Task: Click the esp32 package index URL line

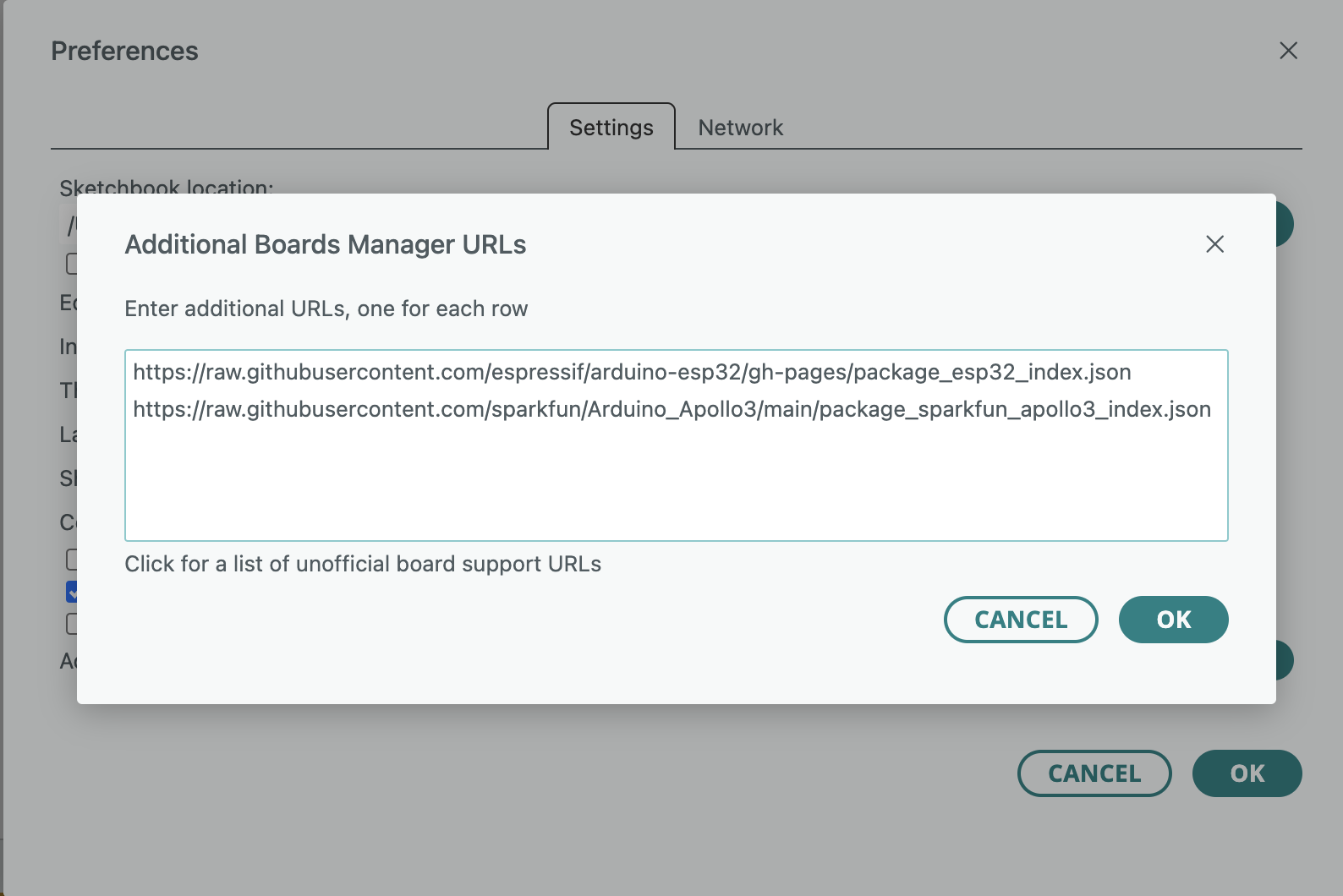Action: click(x=632, y=372)
